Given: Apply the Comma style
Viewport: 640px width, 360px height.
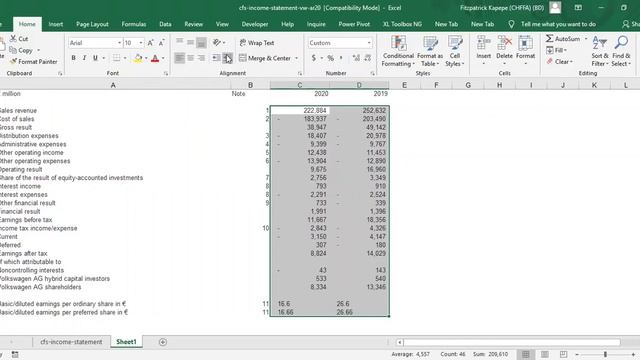Looking at the screenshot, I should 341,58.
